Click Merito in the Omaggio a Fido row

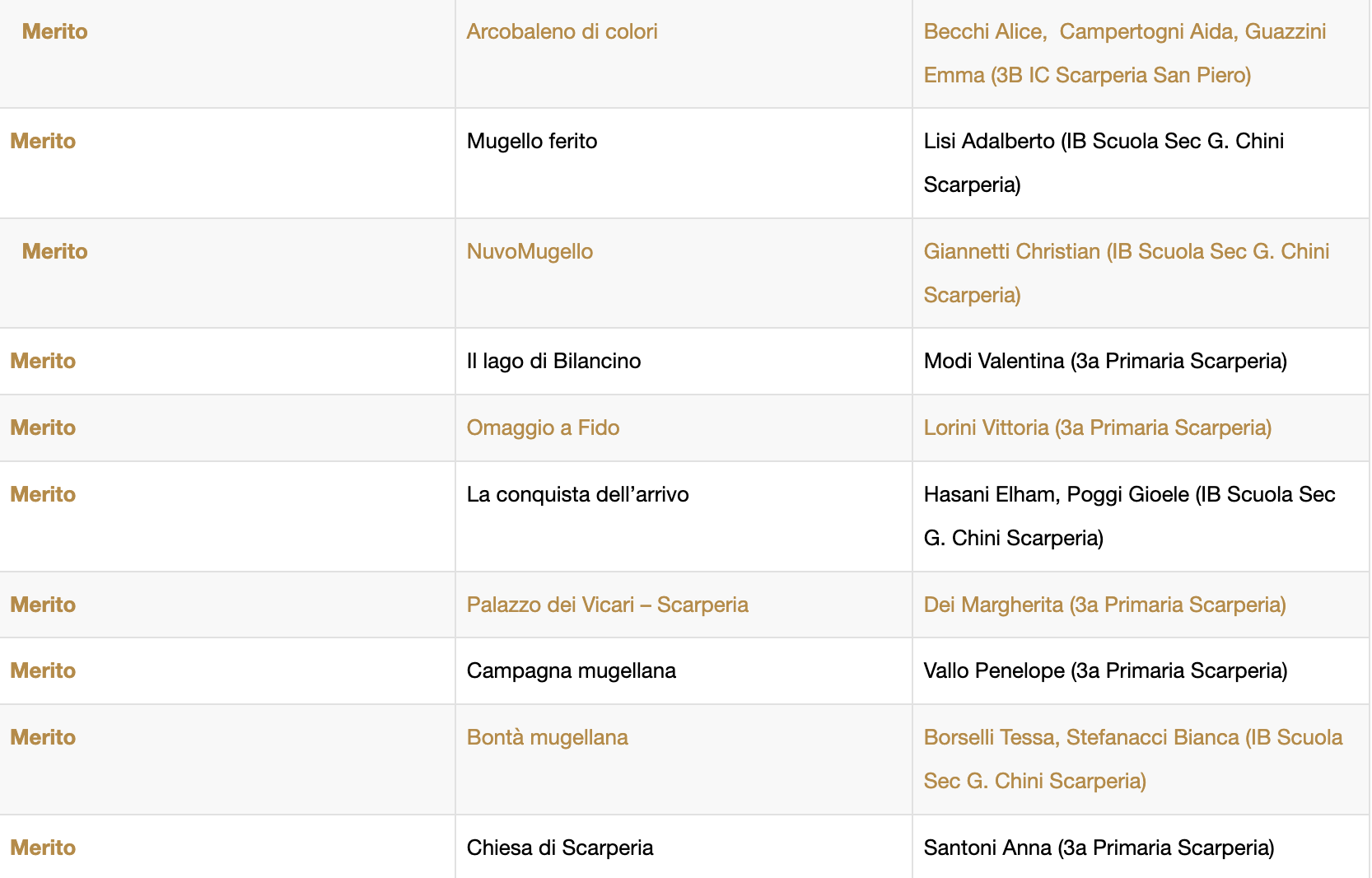[x=43, y=428]
